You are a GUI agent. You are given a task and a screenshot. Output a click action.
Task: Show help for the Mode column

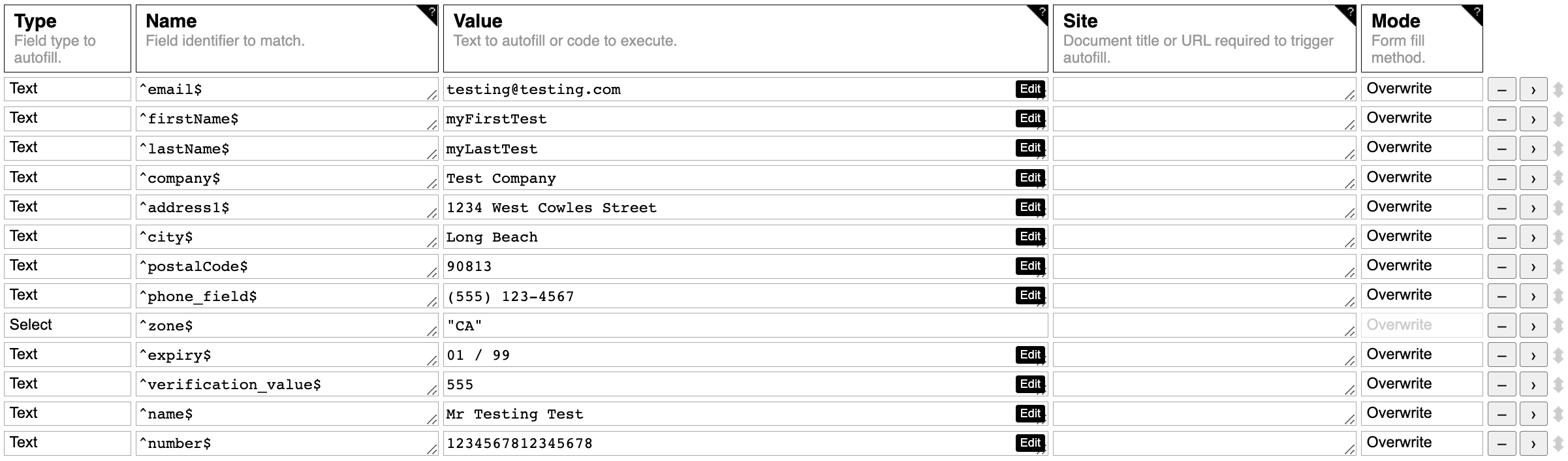(1476, 12)
